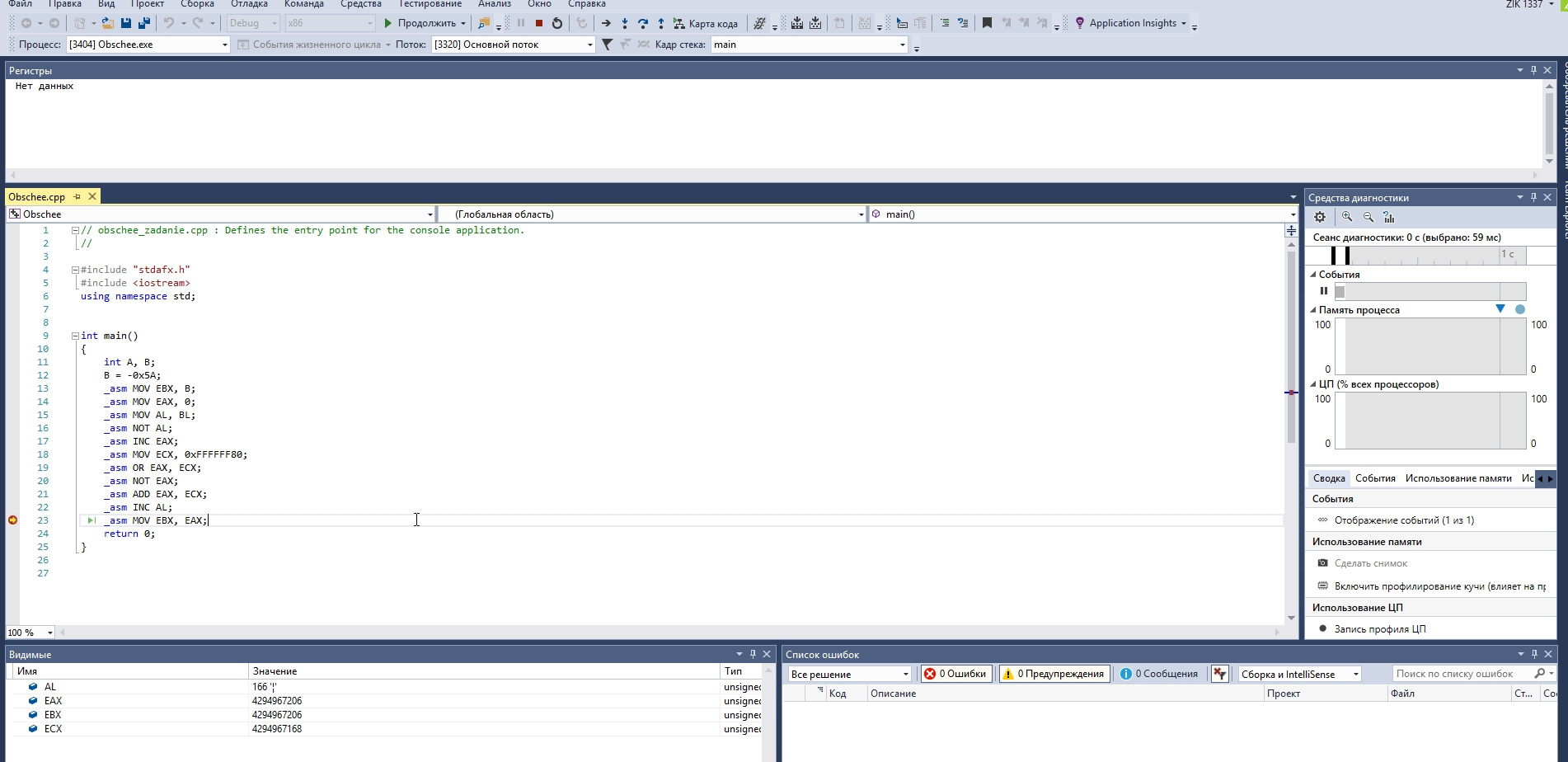
Task: Toggle the 0 Предупреждения warnings filter
Action: [1054, 674]
